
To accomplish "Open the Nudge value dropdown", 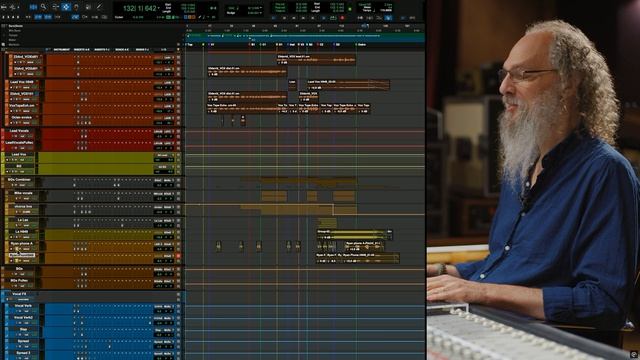I will (x=261, y=13).
